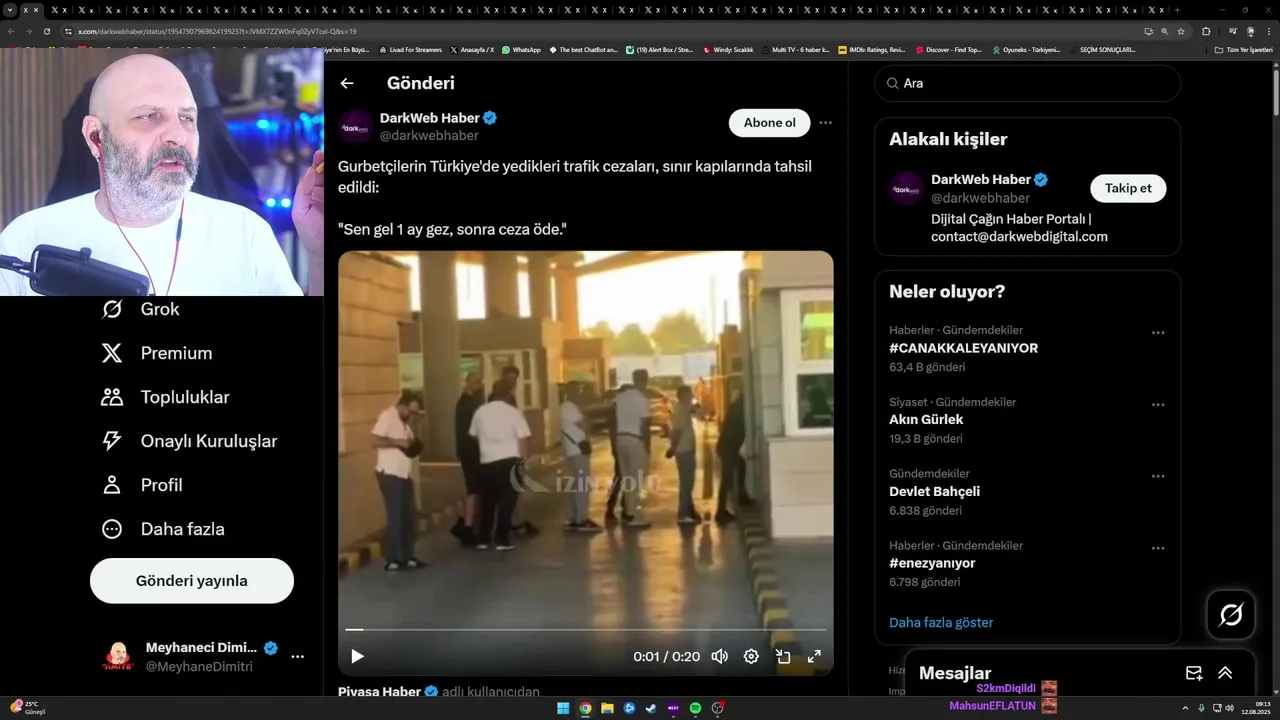Open the Akın Gürlek trending topic
Image resolution: width=1280 pixels, height=720 pixels.
coord(926,420)
